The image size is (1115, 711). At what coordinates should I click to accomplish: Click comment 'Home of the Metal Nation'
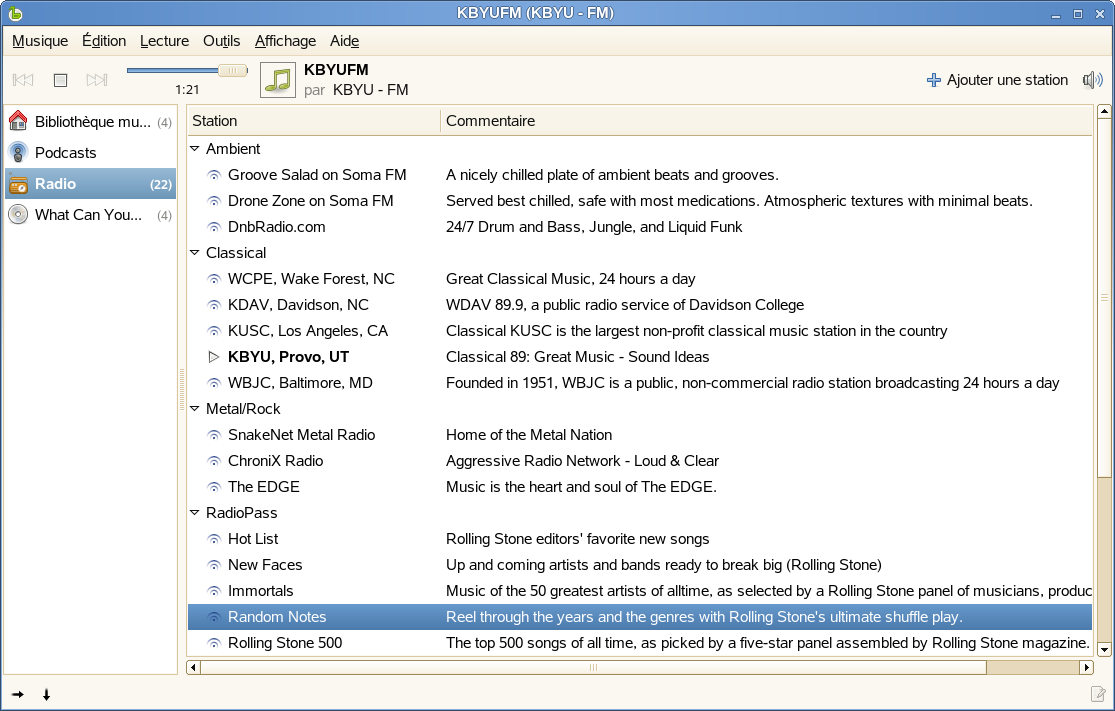[x=529, y=434]
